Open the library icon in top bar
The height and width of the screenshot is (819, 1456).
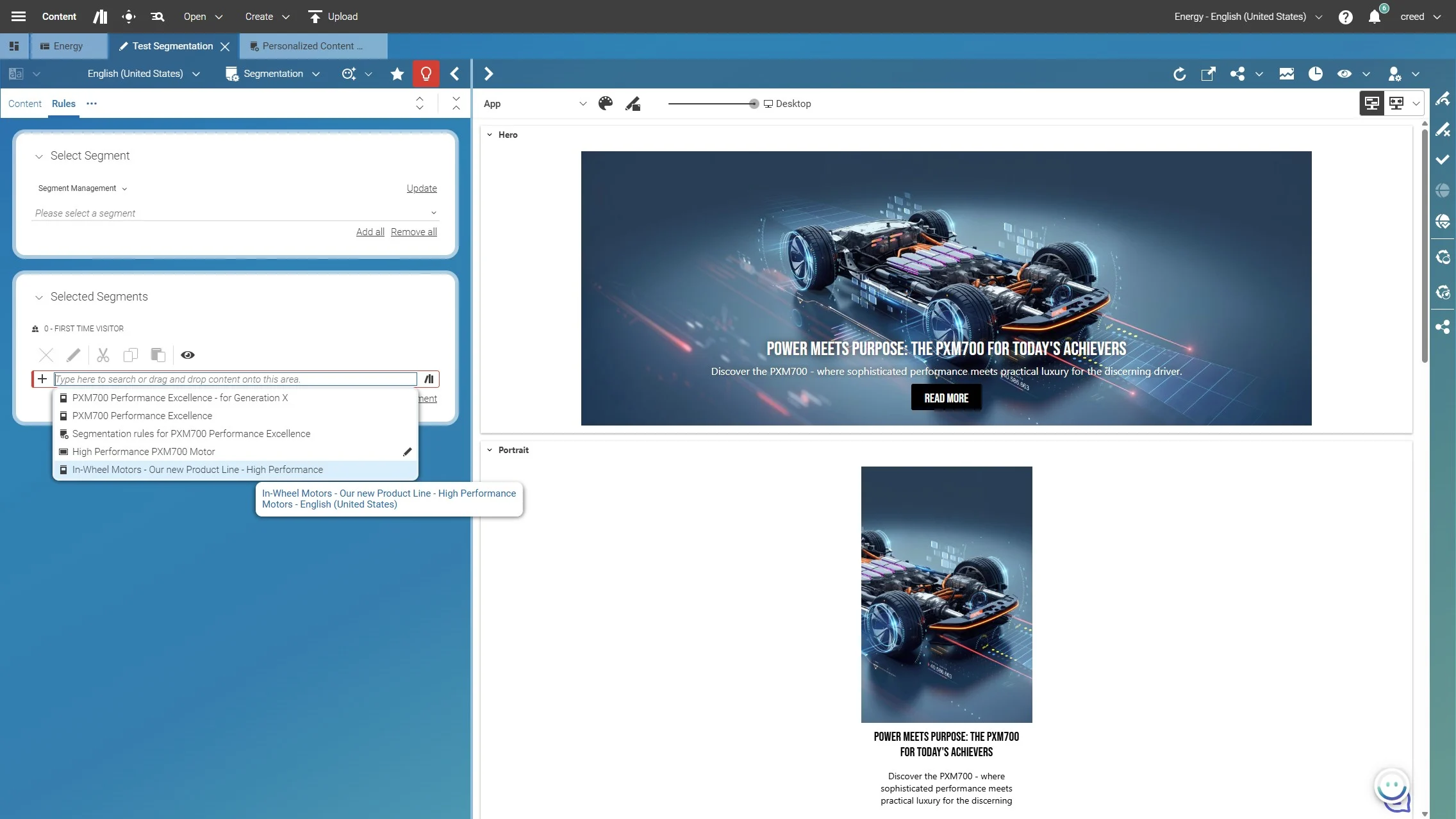point(100,17)
